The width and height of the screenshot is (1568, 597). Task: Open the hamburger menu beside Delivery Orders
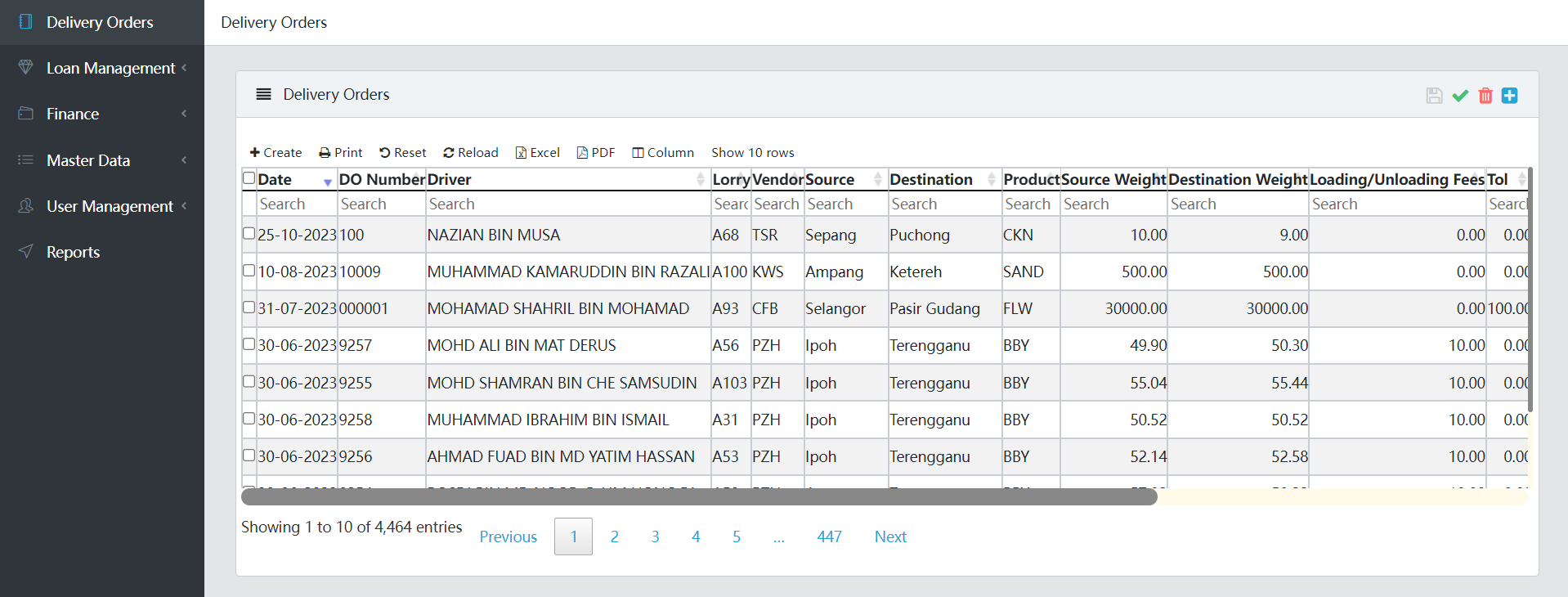(x=263, y=94)
